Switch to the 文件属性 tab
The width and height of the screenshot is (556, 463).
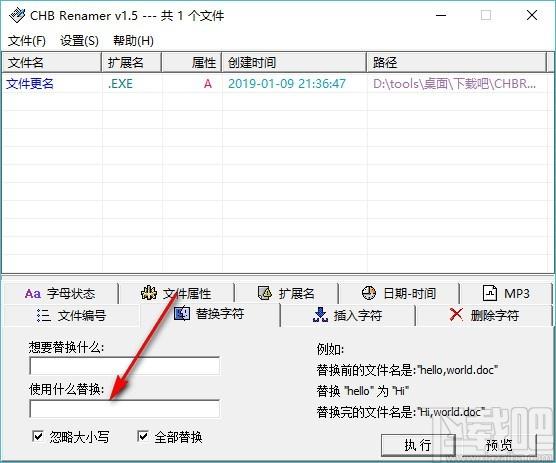[x=176, y=294]
